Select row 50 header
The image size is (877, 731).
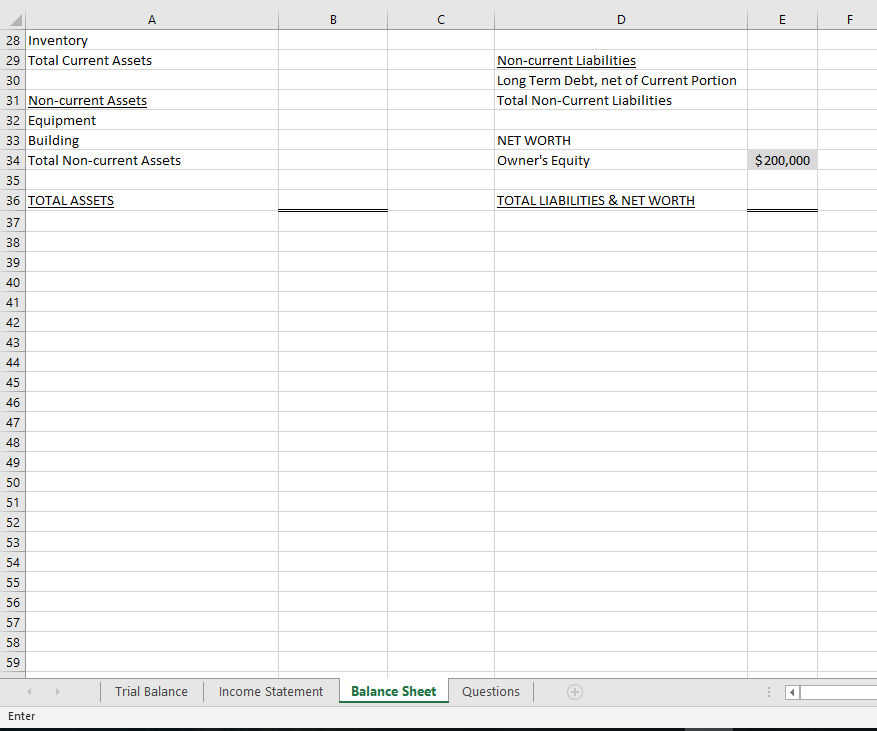click(x=13, y=482)
